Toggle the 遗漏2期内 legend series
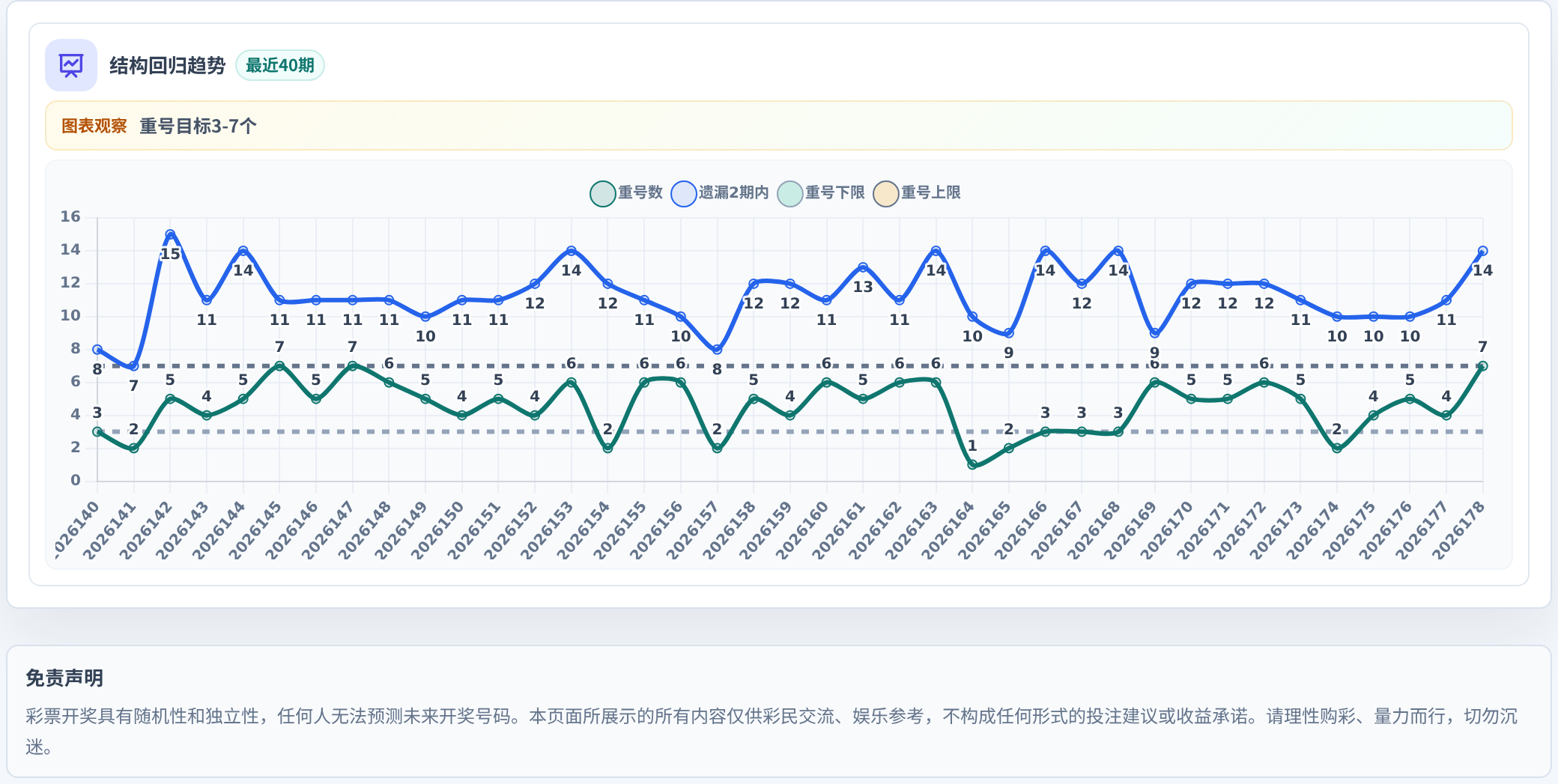1558x784 pixels. click(721, 193)
